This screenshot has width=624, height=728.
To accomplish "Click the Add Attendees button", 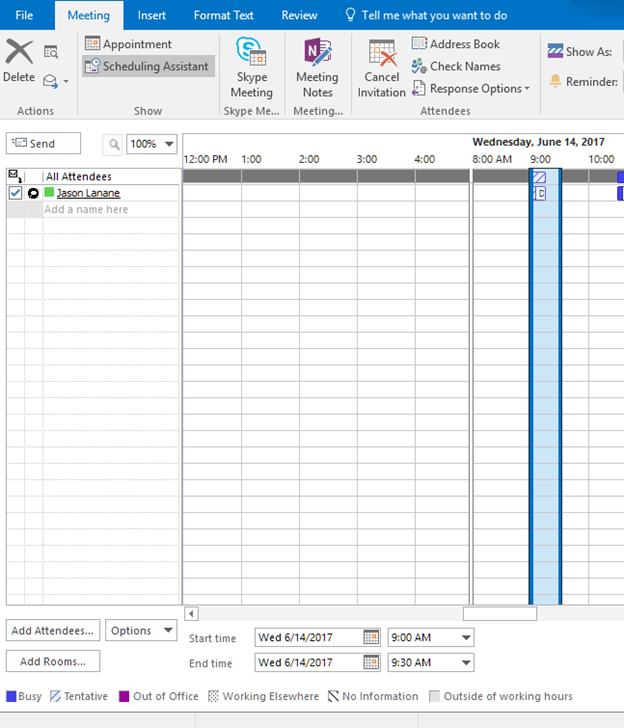I will tap(53, 630).
